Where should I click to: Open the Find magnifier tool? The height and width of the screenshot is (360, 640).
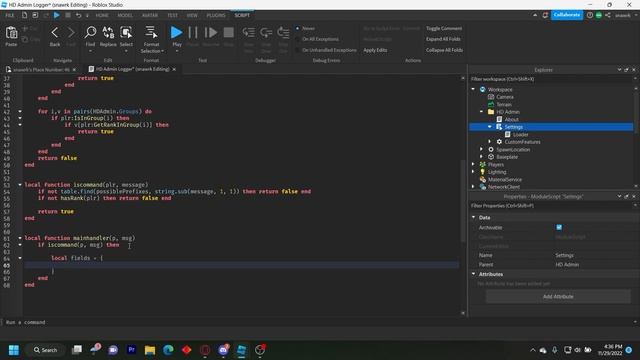point(90,32)
